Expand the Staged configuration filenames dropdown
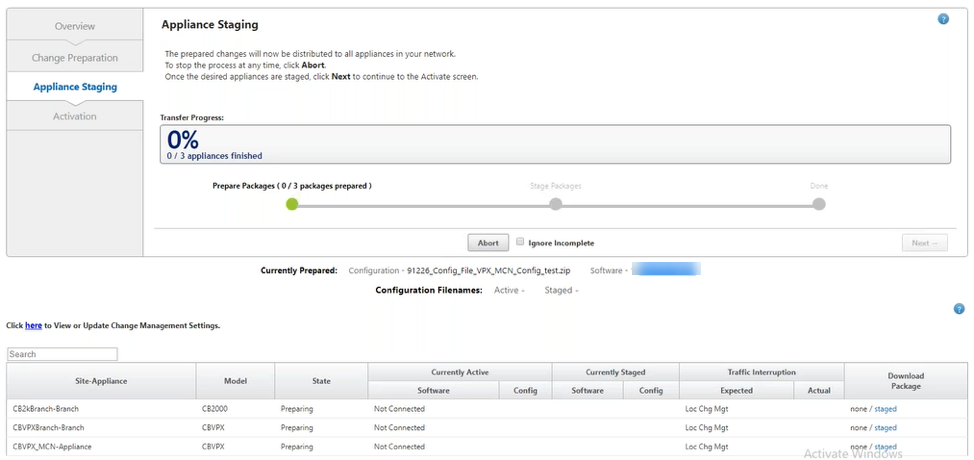Viewport: 974px width, 460px height. 561,290
